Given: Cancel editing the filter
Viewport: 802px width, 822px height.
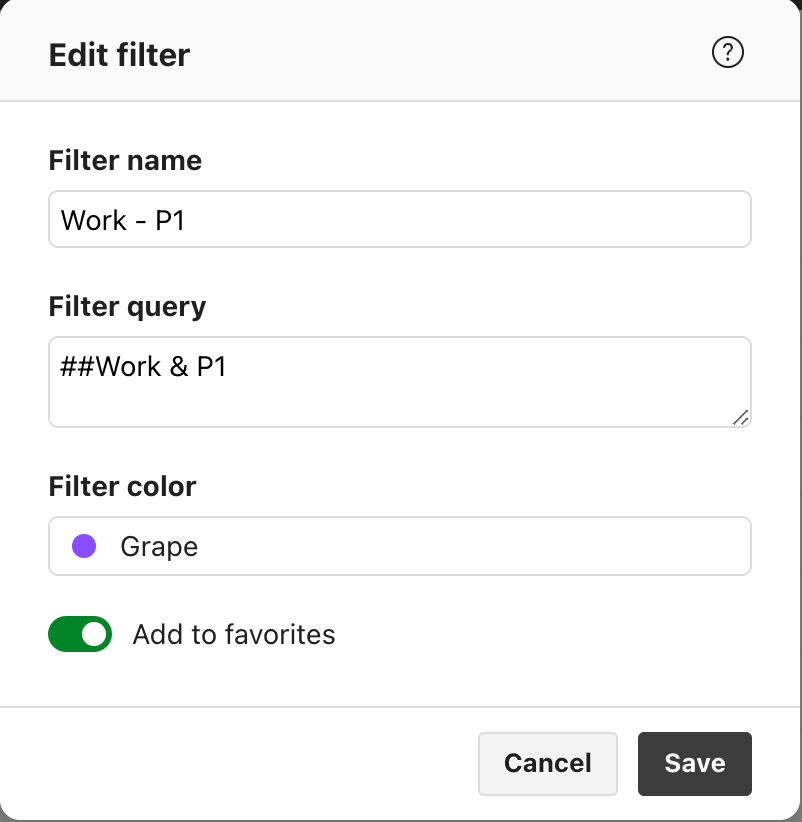Looking at the screenshot, I should click(x=547, y=763).
